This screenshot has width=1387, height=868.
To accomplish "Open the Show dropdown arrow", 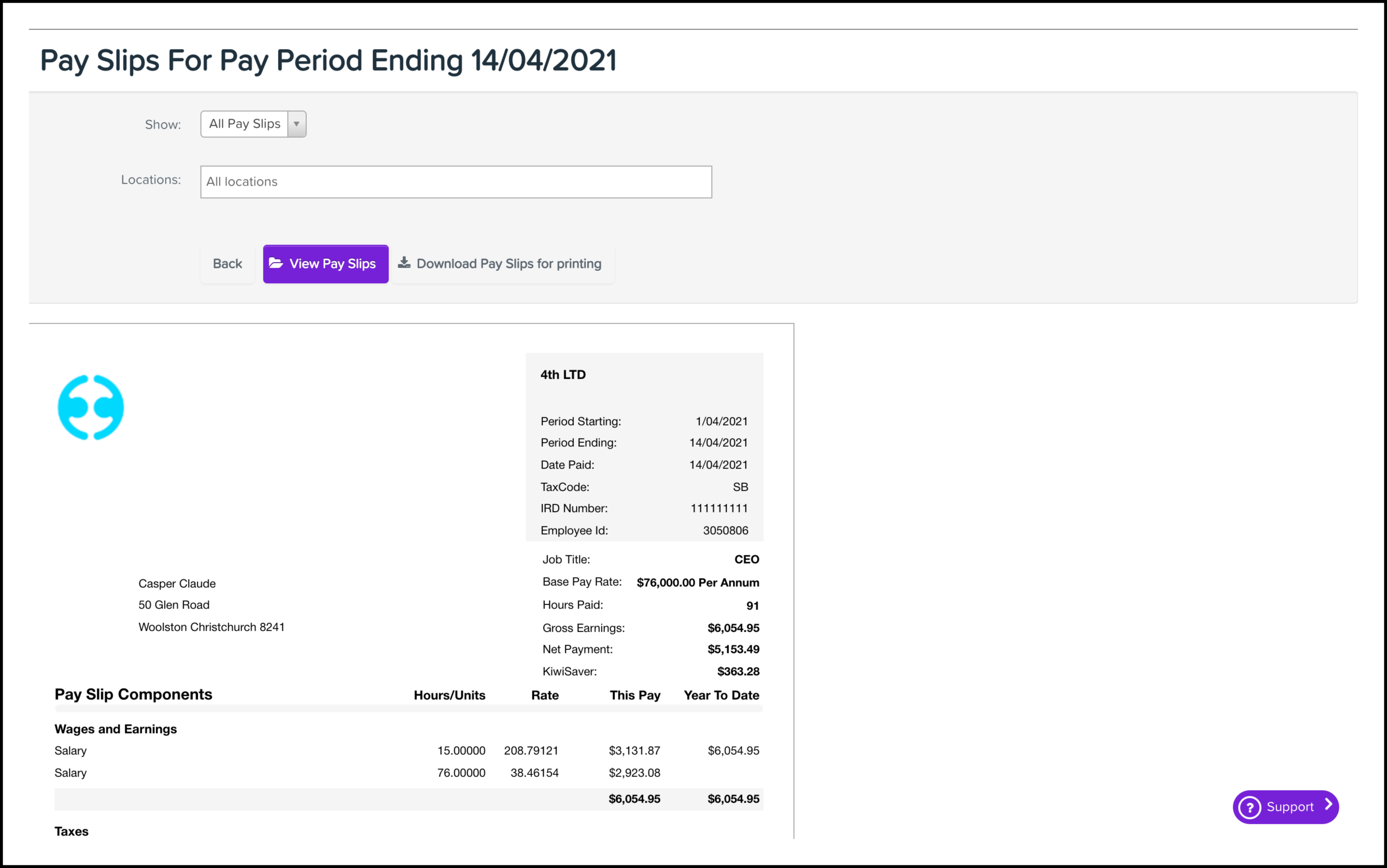I will tap(297, 124).
